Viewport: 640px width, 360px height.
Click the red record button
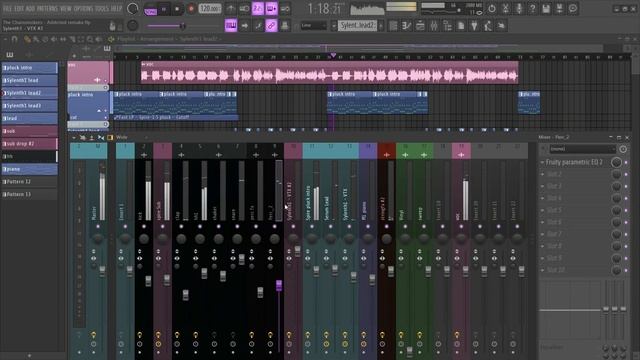tap(191, 9)
